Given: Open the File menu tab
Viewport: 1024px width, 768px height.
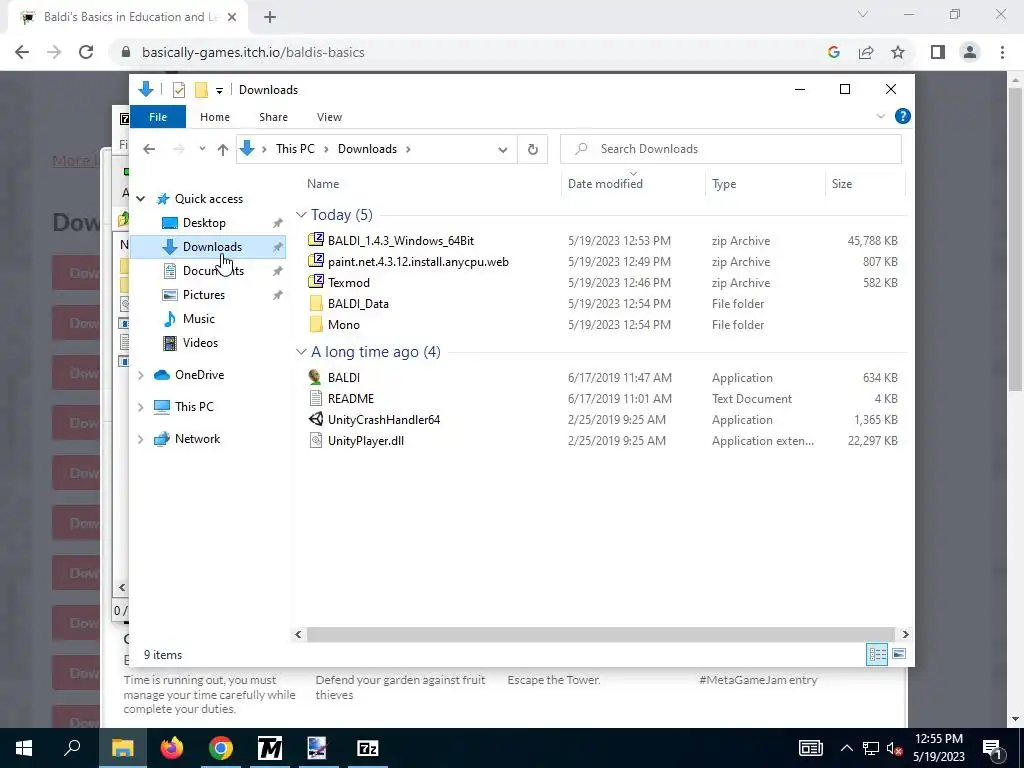Looking at the screenshot, I should [158, 117].
